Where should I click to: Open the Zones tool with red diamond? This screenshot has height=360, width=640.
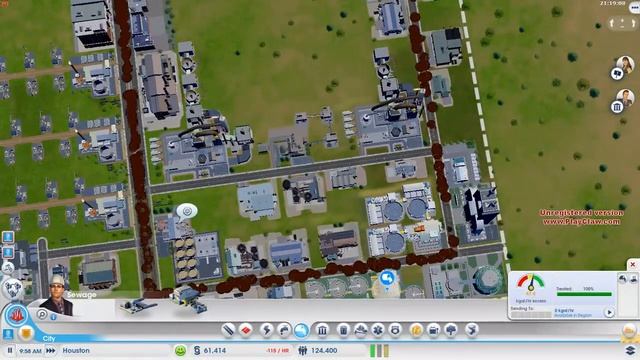pos(246,330)
